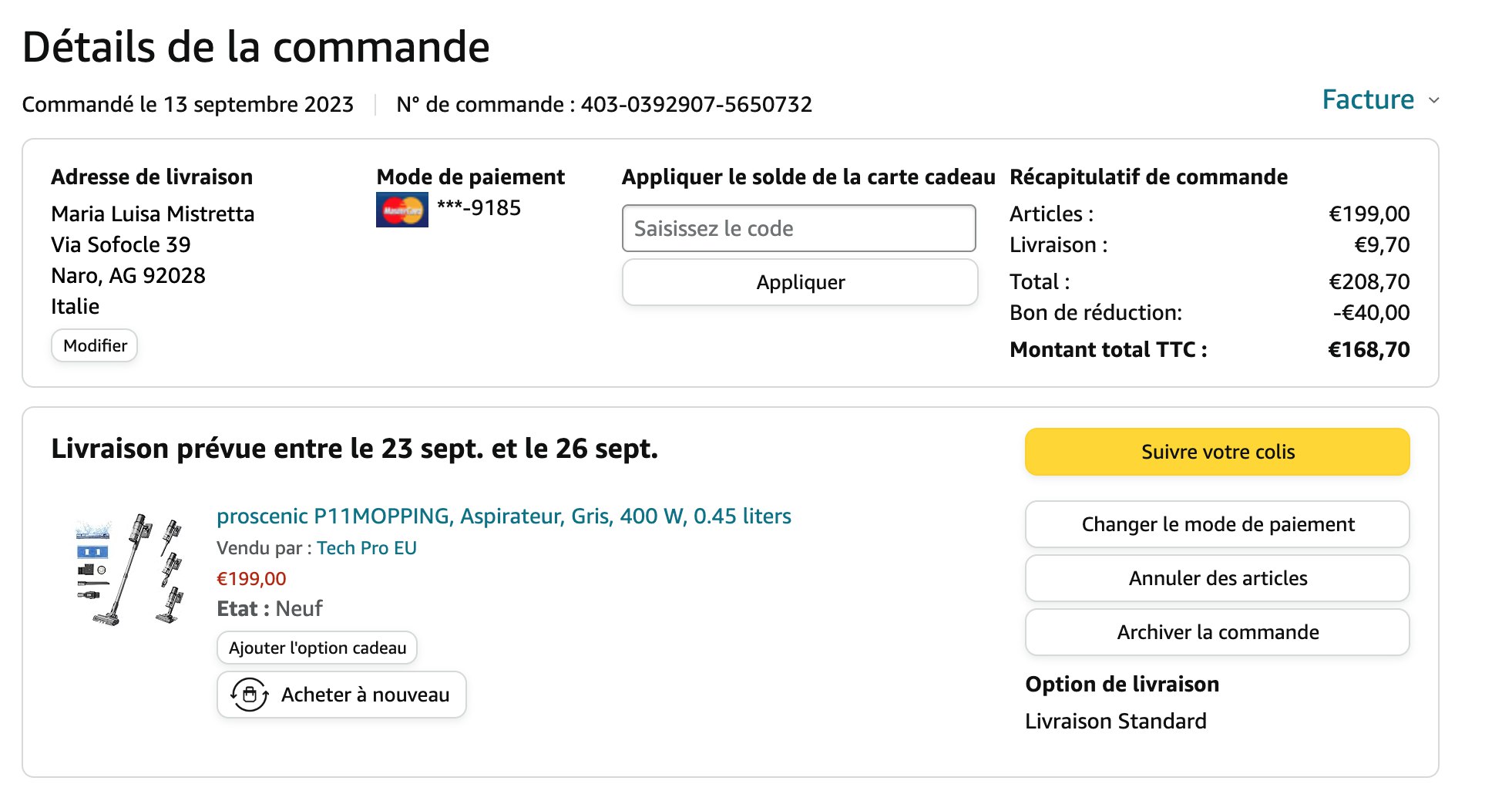Click Ajouter l'option cadeau button
Image resolution: width=1512 pixels, height=811 pixels.
317,648
